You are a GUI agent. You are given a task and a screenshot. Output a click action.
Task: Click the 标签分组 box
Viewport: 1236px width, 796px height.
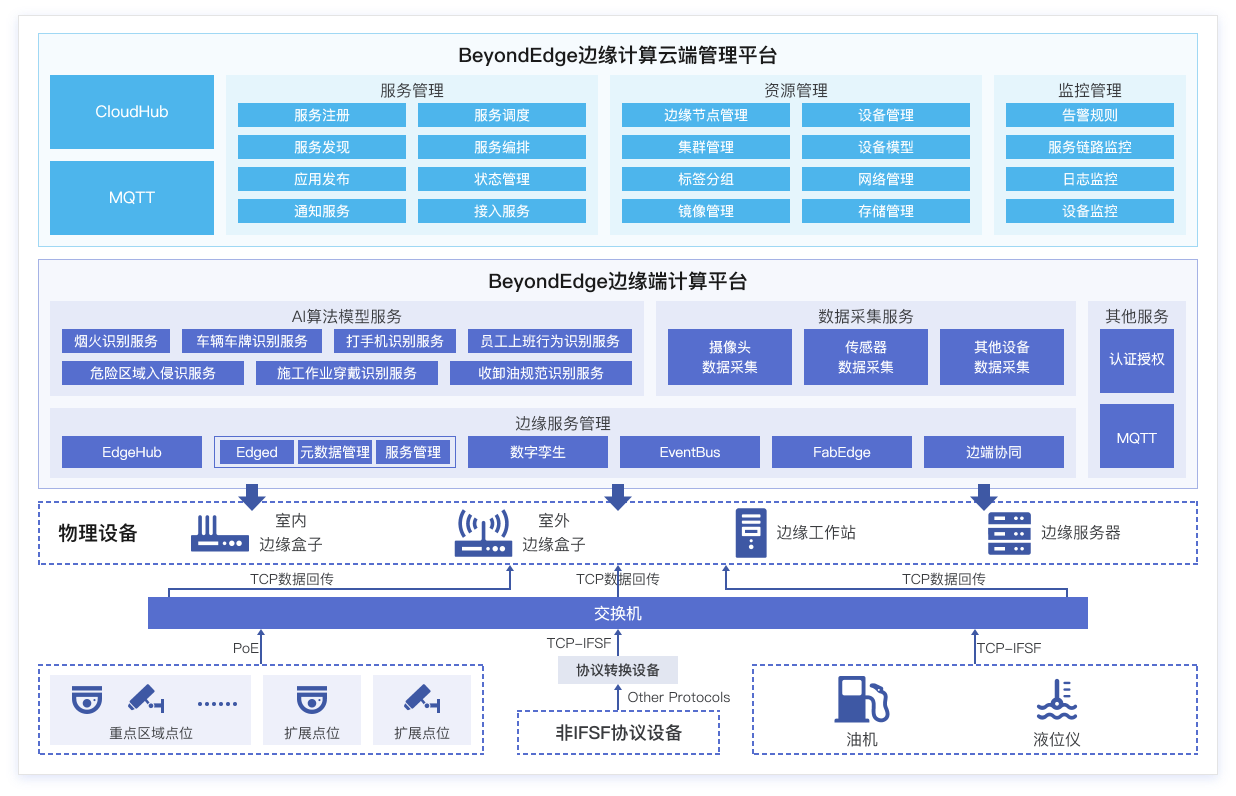tap(706, 179)
